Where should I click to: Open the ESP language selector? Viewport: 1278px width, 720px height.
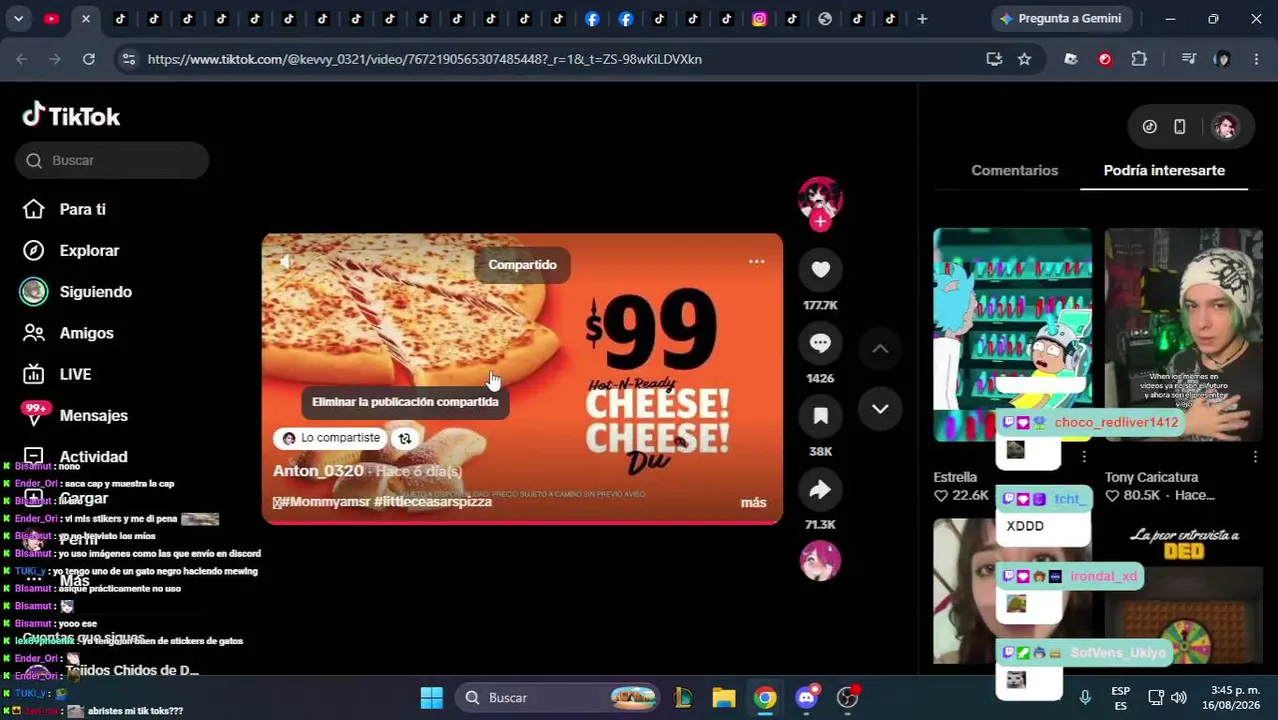click(1121, 698)
